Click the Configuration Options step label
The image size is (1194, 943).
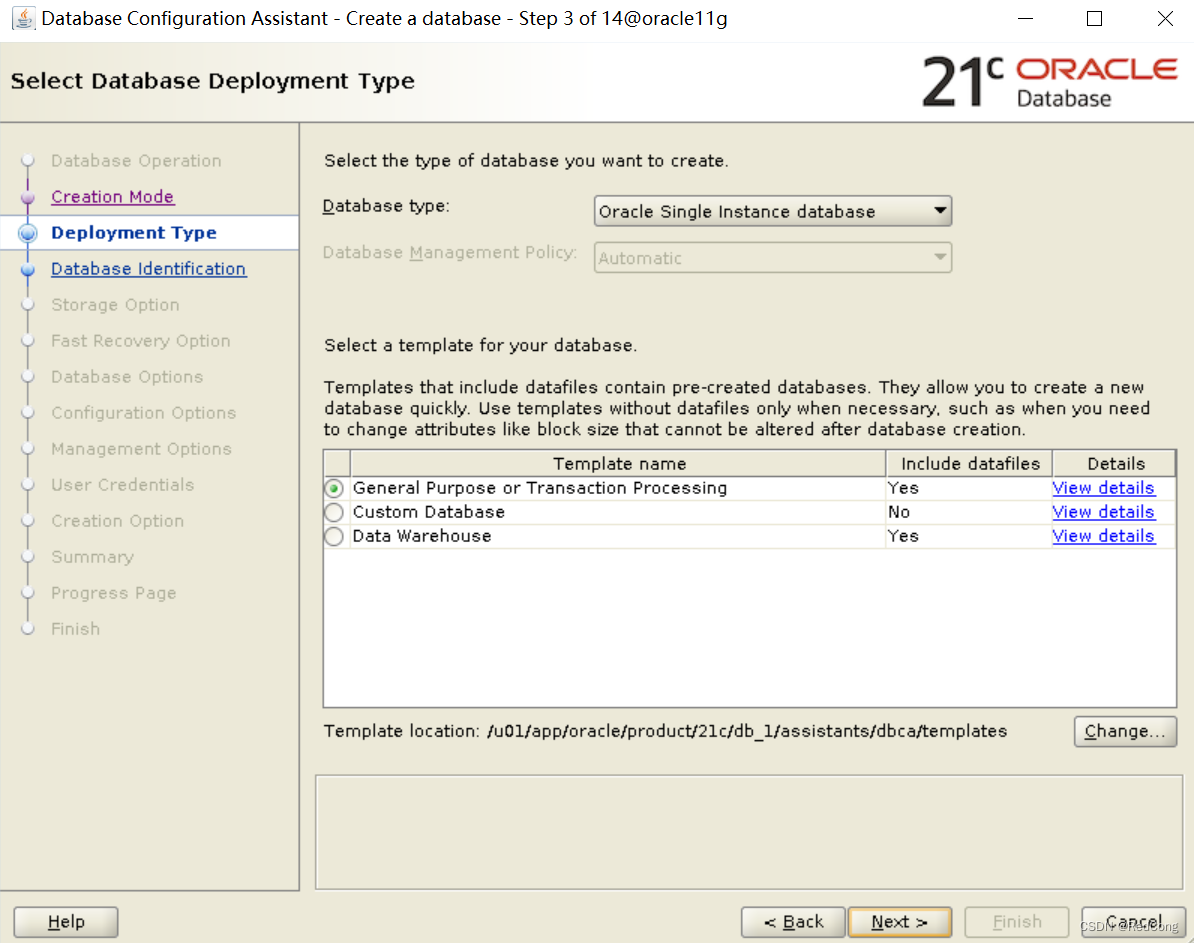tap(144, 413)
